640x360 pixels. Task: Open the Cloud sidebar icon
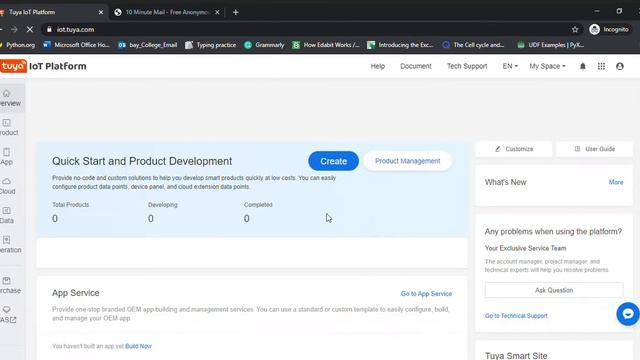point(7,181)
